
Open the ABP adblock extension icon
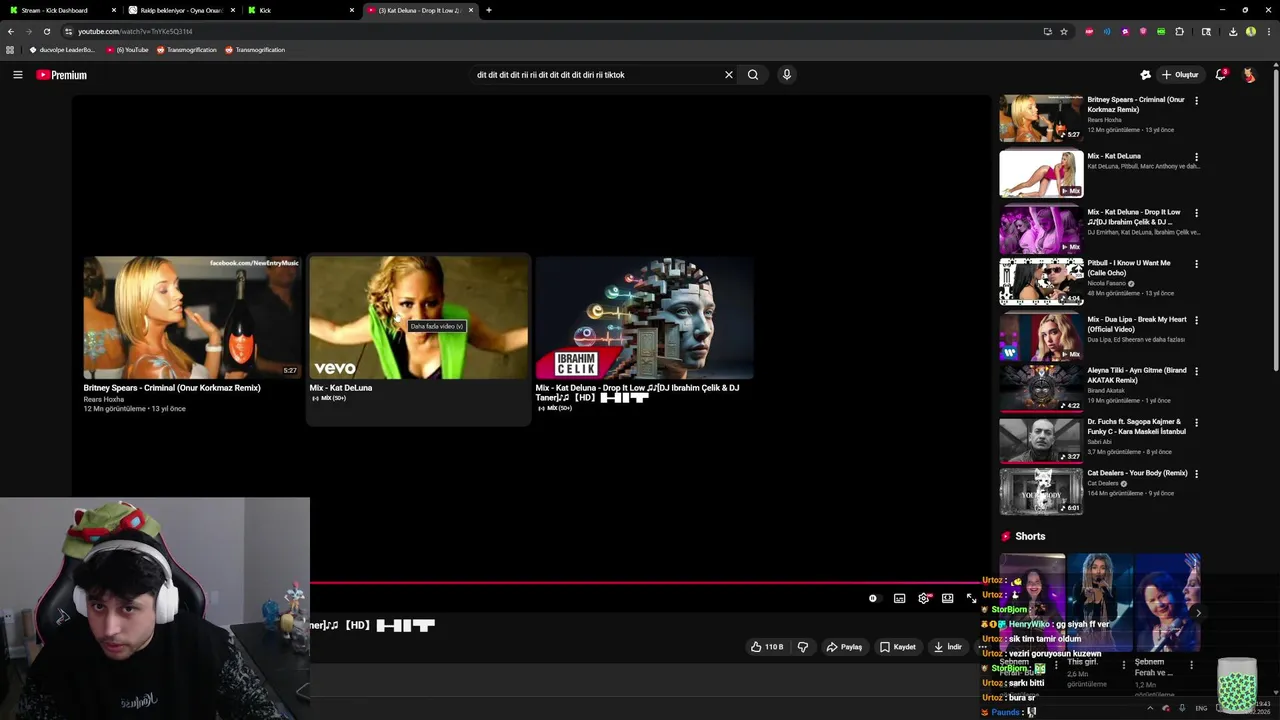pyautogui.click(x=1089, y=31)
